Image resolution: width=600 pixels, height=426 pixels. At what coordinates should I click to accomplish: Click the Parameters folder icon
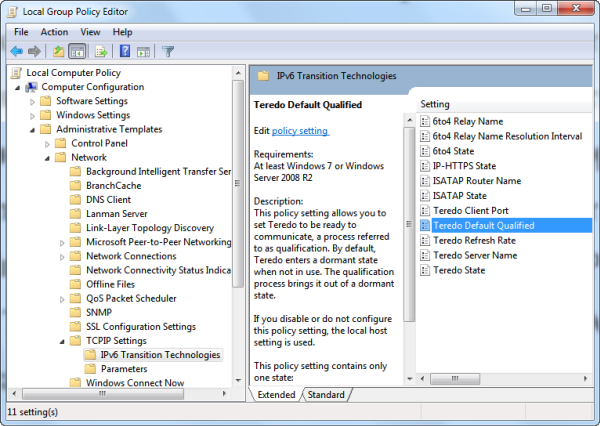pos(90,369)
